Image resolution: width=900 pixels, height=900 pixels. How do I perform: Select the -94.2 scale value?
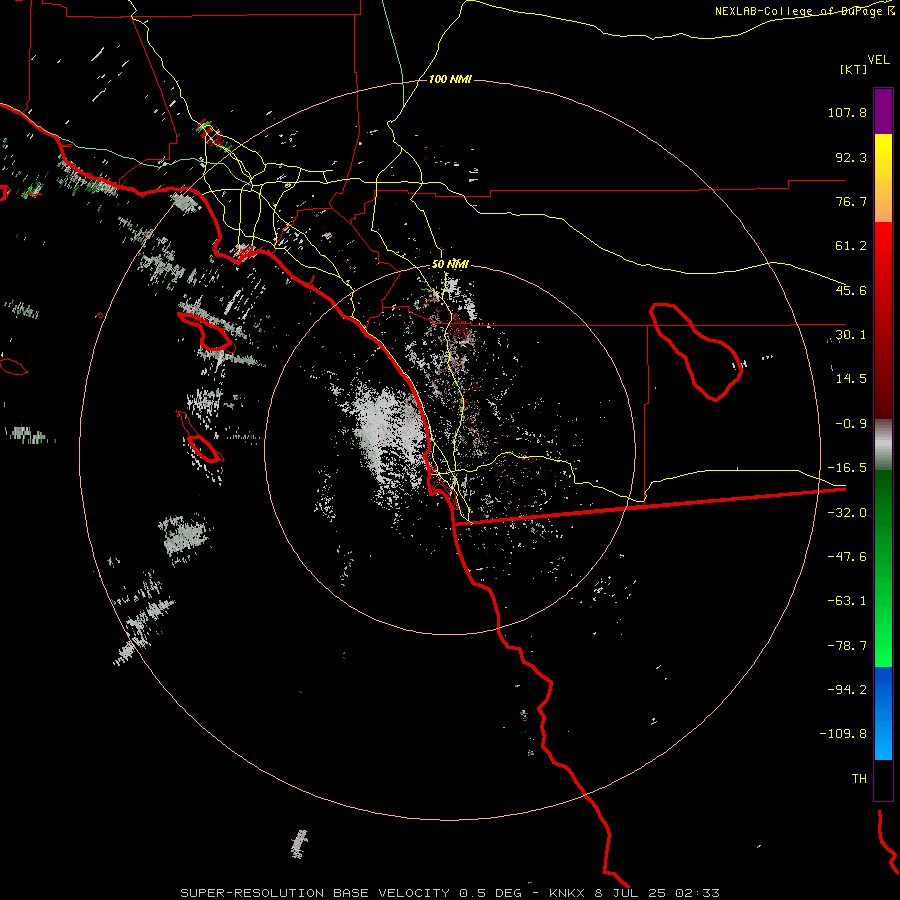pos(847,690)
